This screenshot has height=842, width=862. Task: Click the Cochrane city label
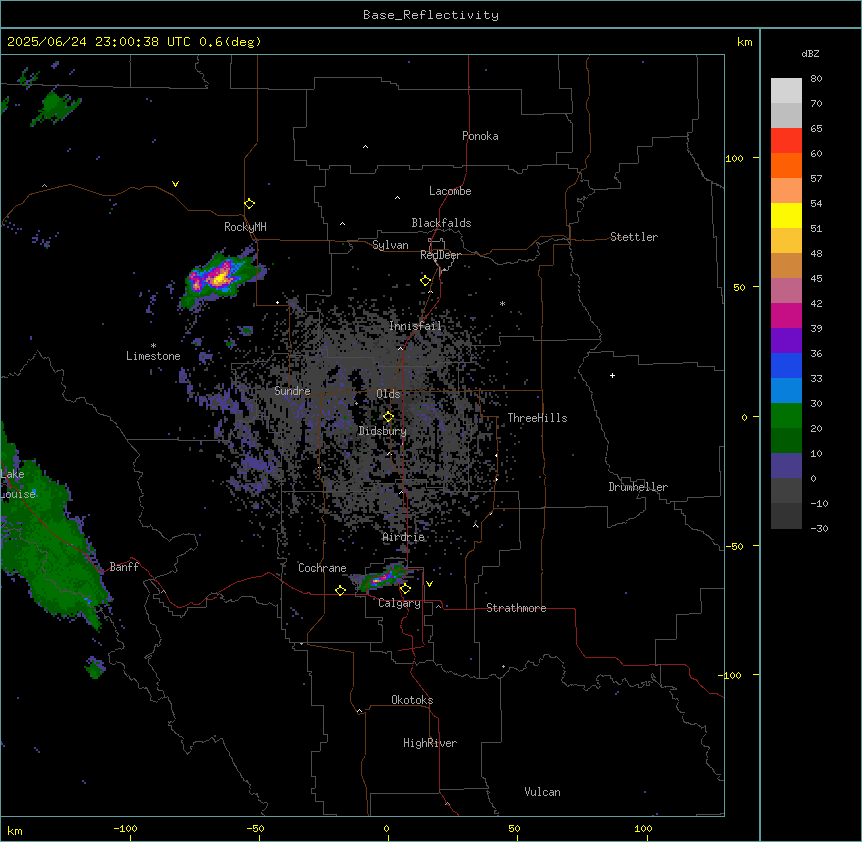(x=322, y=568)
